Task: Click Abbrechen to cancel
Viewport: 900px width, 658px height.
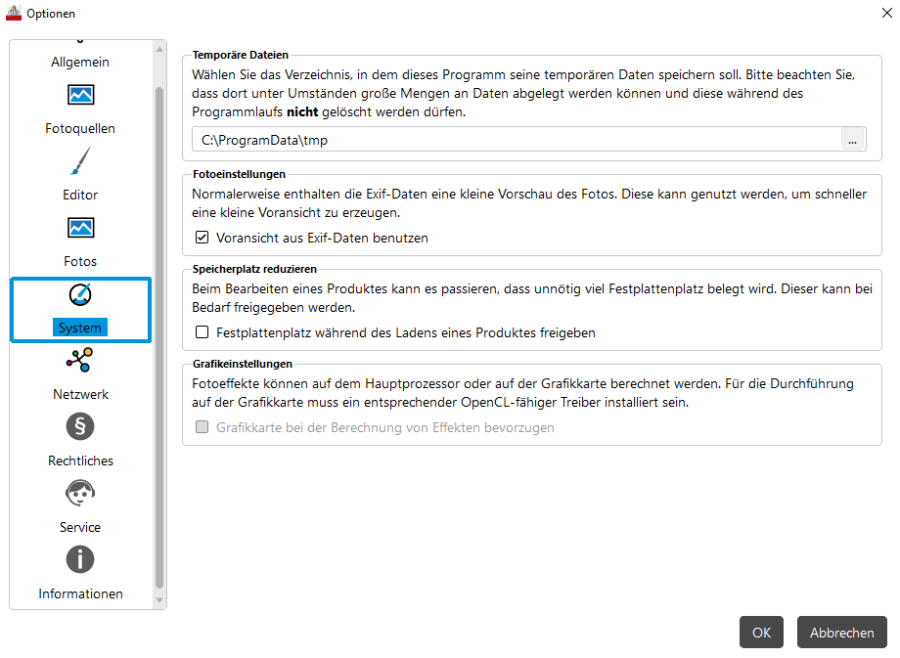Action: pyautogui.click(x=842, y=633)
